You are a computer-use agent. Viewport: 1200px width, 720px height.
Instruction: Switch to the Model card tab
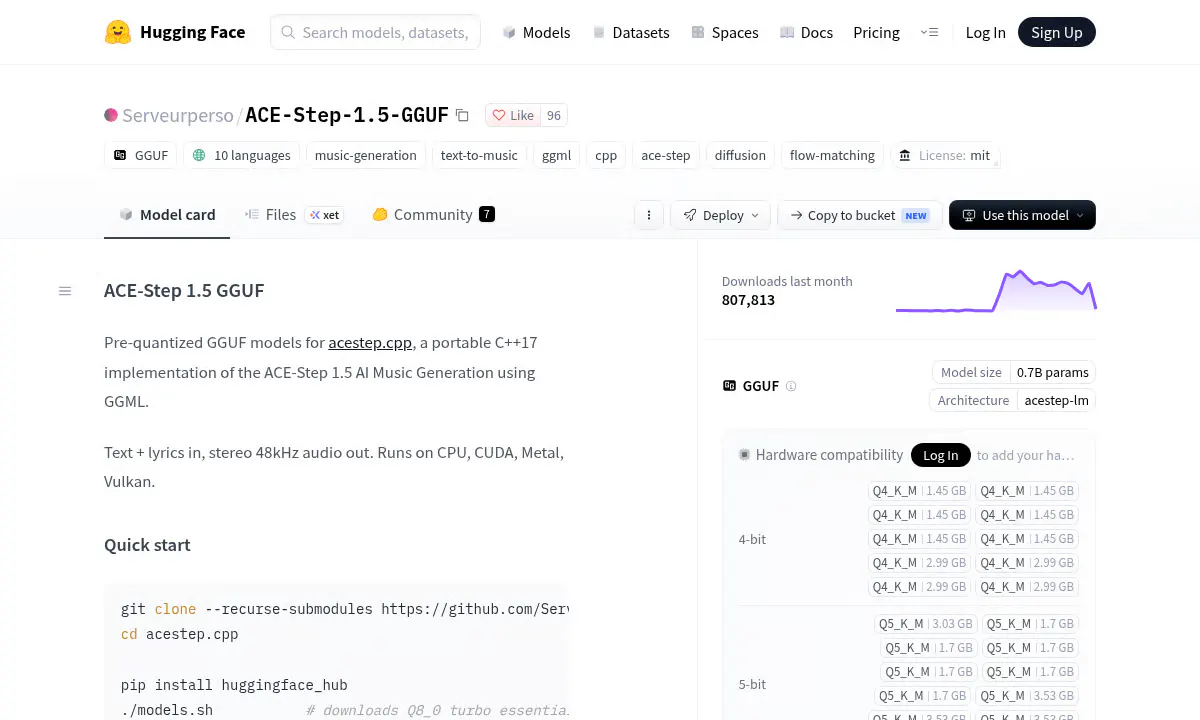(x=167, y=214)
